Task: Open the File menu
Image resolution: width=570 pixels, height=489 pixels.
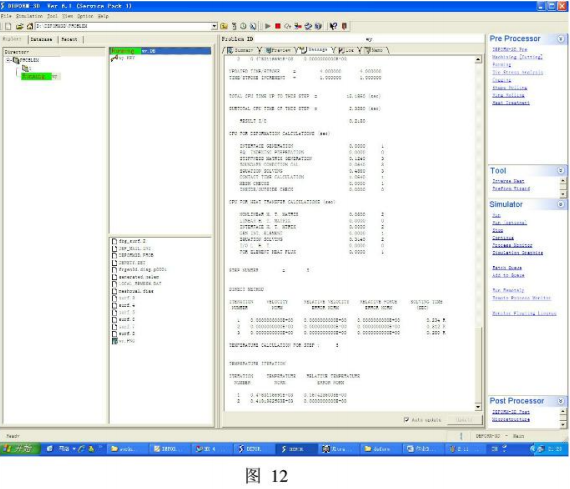Action: (x=6, y=16)
